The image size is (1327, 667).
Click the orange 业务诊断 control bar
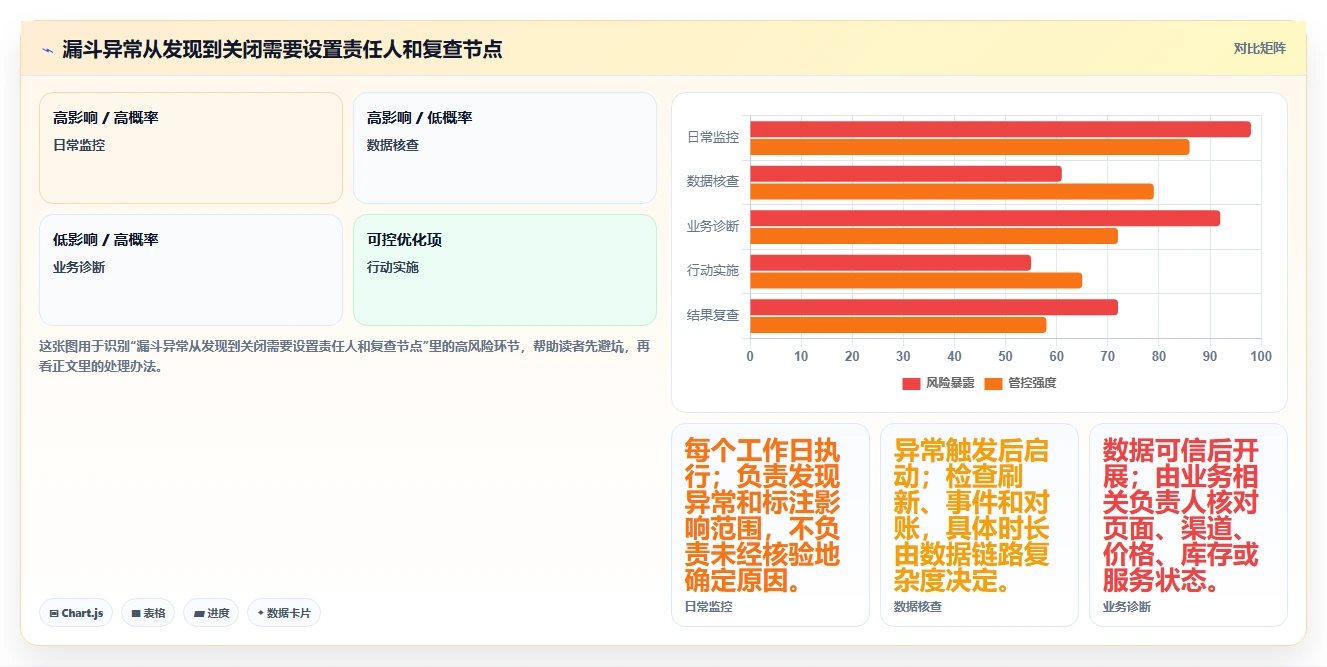coord(934,236)
